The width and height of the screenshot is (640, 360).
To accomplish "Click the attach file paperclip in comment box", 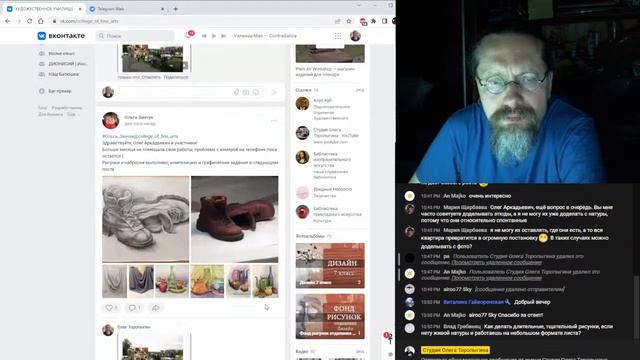I will tap(236, 92).
